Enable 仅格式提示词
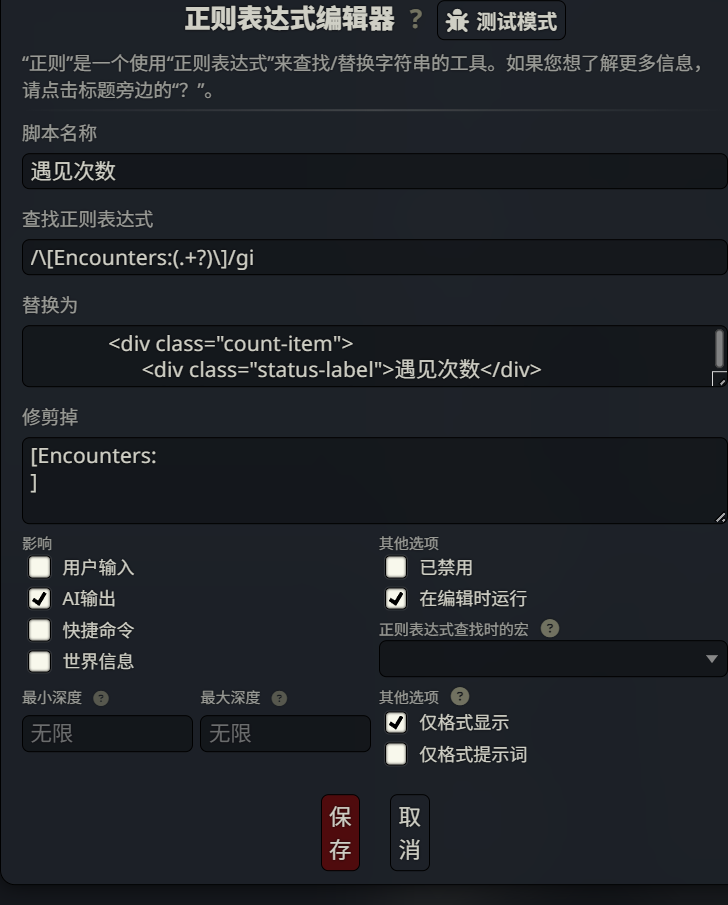728x905 pixels. click(396, 754)
